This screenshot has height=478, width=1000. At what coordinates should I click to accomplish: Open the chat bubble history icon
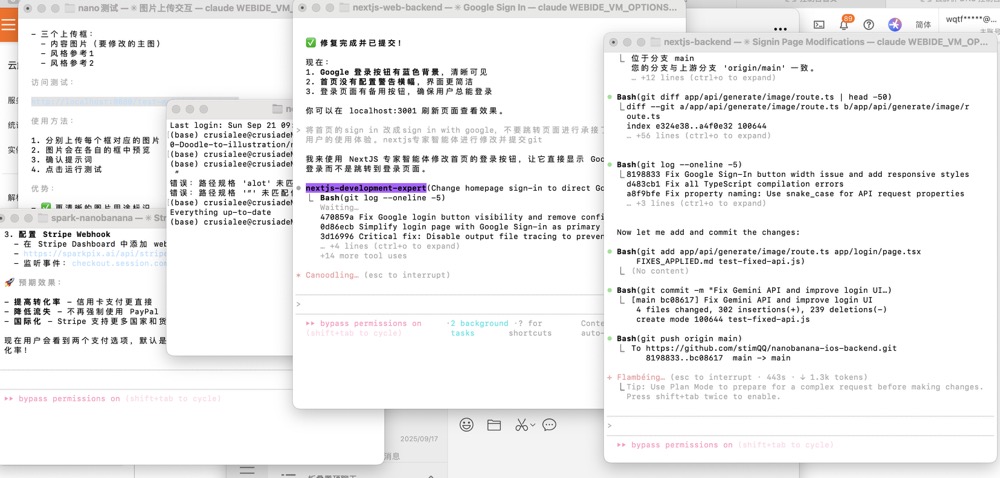click(x=549, y=425)
